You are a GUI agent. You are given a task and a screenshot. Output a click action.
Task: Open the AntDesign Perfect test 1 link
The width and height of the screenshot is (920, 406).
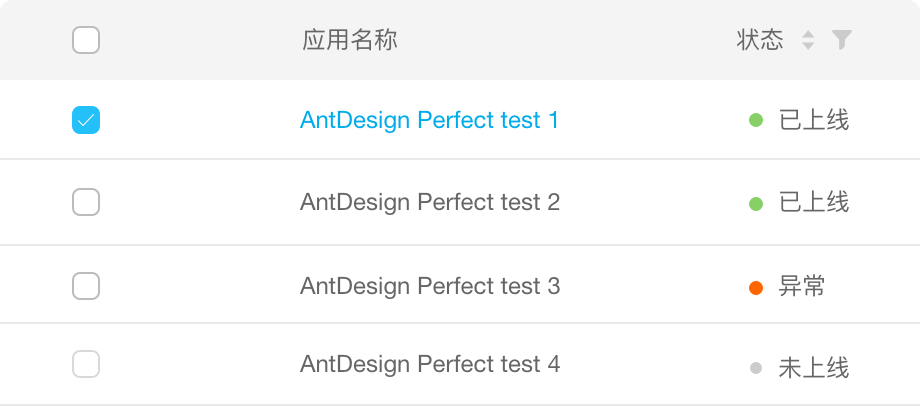(429, 121)
